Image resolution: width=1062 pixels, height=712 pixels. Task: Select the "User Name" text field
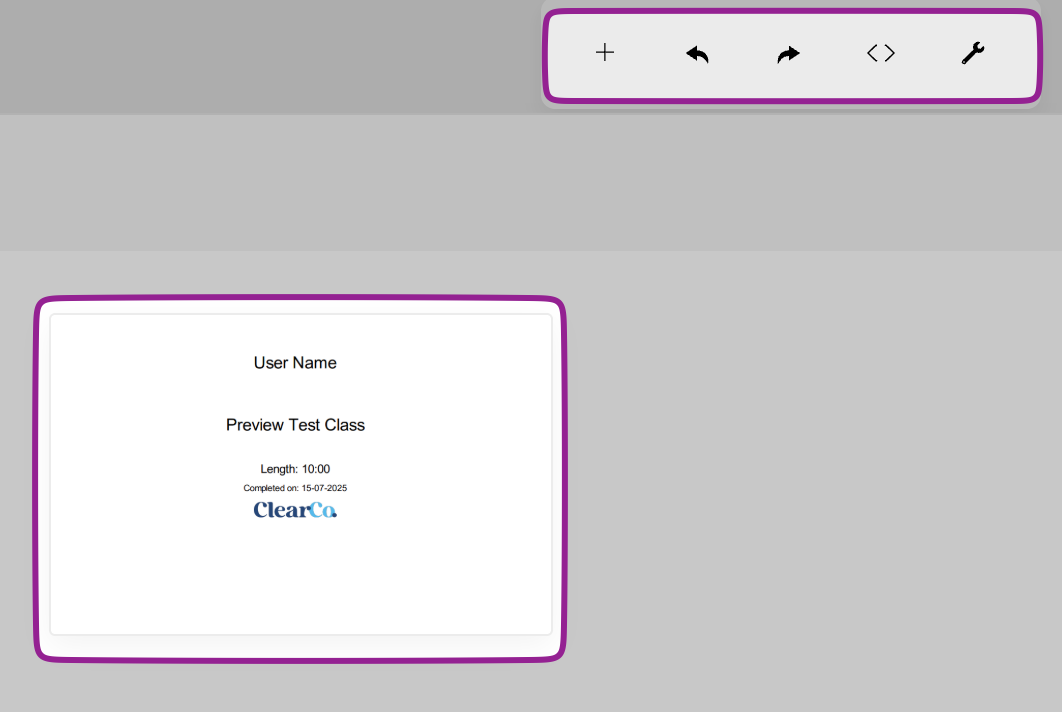[295, 363]
